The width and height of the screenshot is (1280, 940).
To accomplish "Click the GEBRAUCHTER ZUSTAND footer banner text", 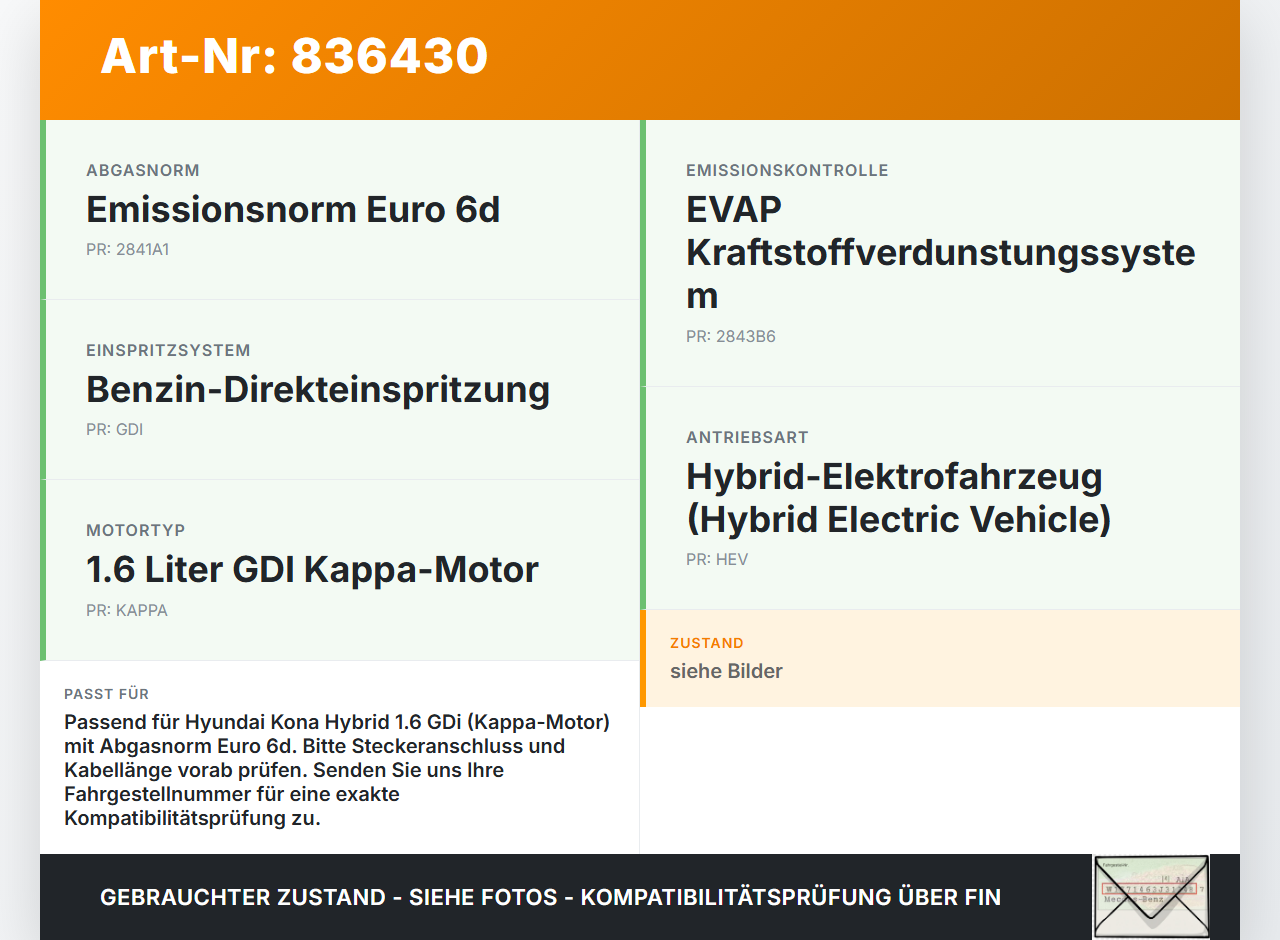I will pyautogui.click(x=550, y=898).
